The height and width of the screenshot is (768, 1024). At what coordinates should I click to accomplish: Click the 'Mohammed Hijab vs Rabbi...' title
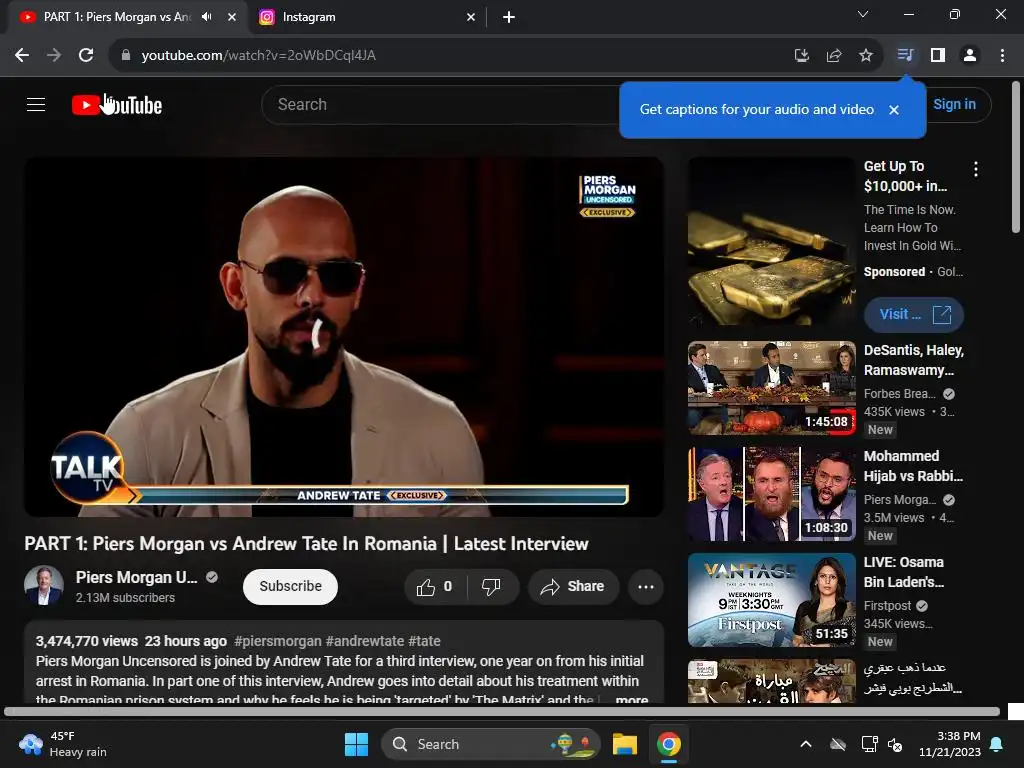tap(913, 466)
